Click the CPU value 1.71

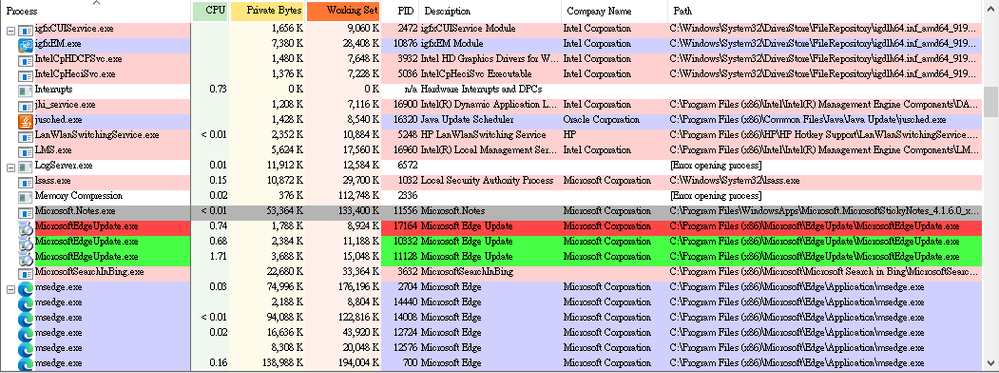[x=218, y=256]
